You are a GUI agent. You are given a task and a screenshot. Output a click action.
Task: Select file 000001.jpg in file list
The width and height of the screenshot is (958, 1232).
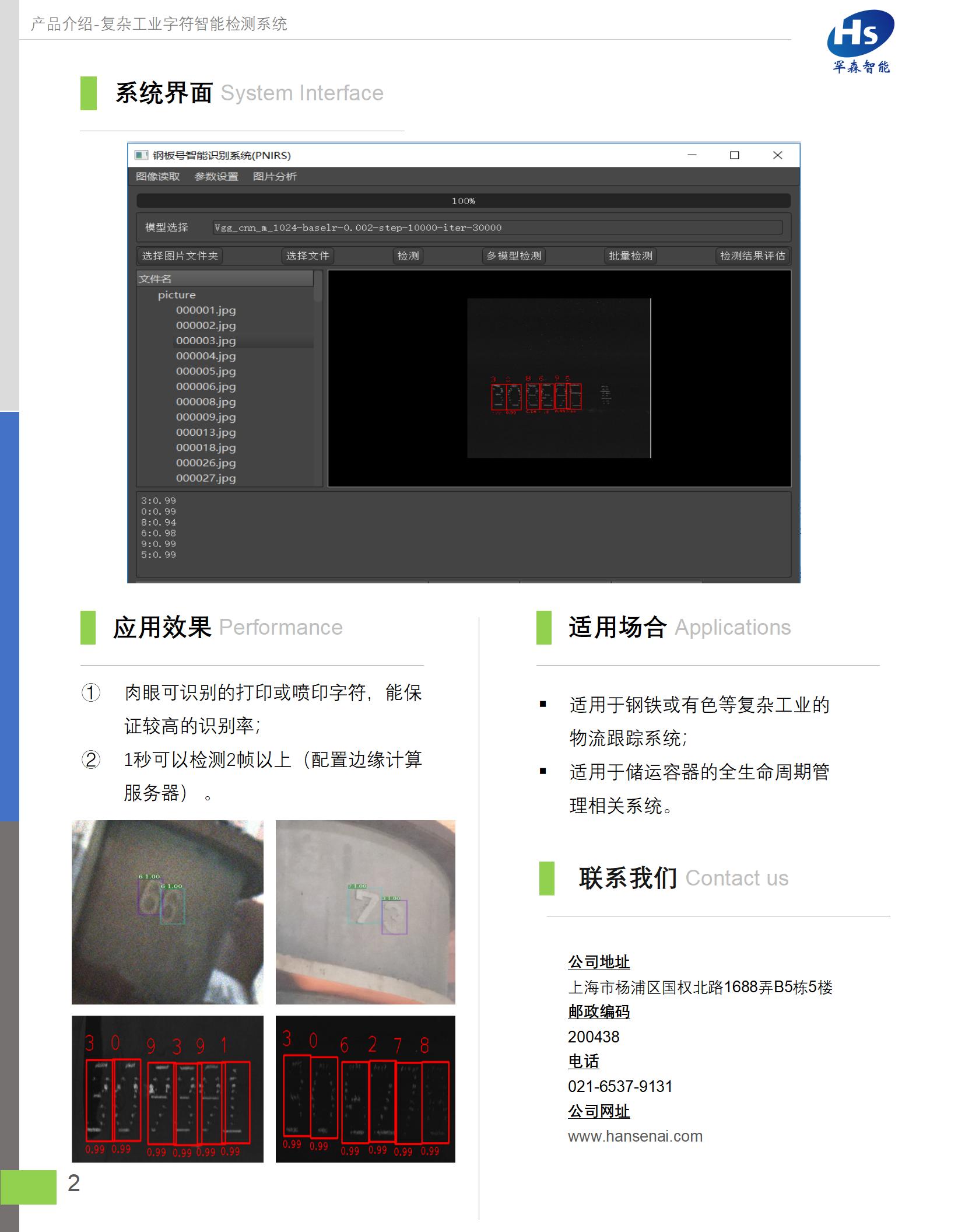[206, 310]
